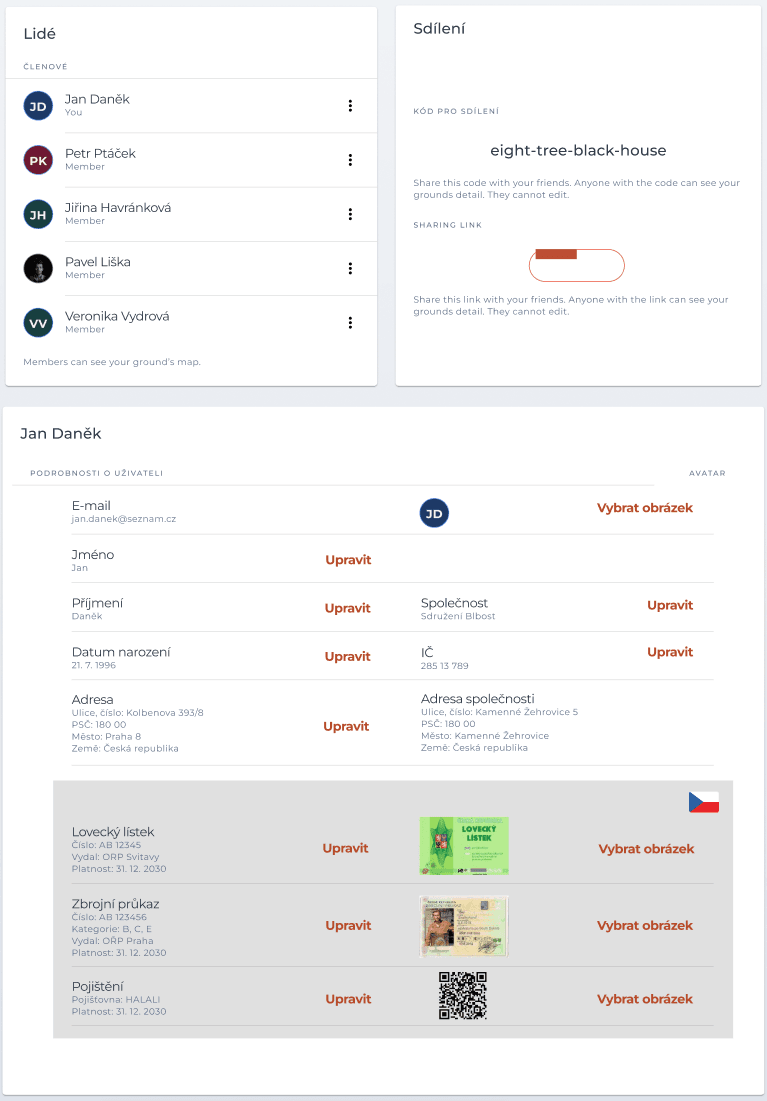Viewport: 767px width, 1101px height.
Task: Select image for Zbrojní průkaz
Action: (645, 925)
